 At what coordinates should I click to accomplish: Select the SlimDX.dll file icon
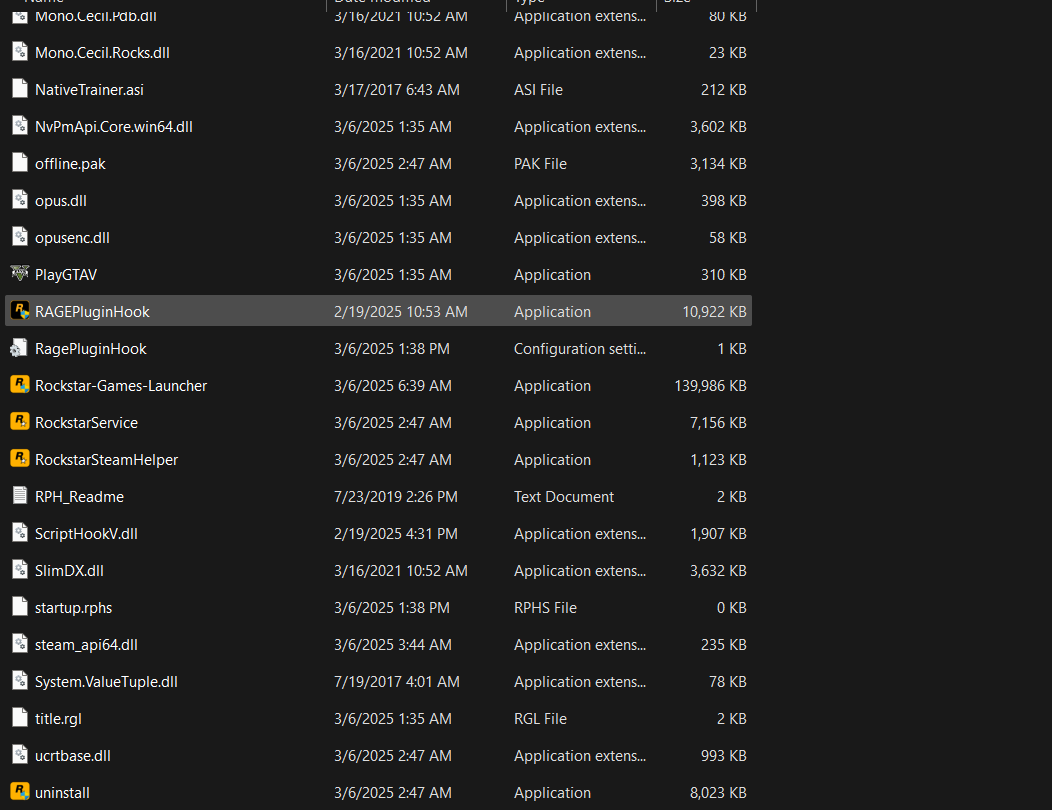[x=20, y=570]
